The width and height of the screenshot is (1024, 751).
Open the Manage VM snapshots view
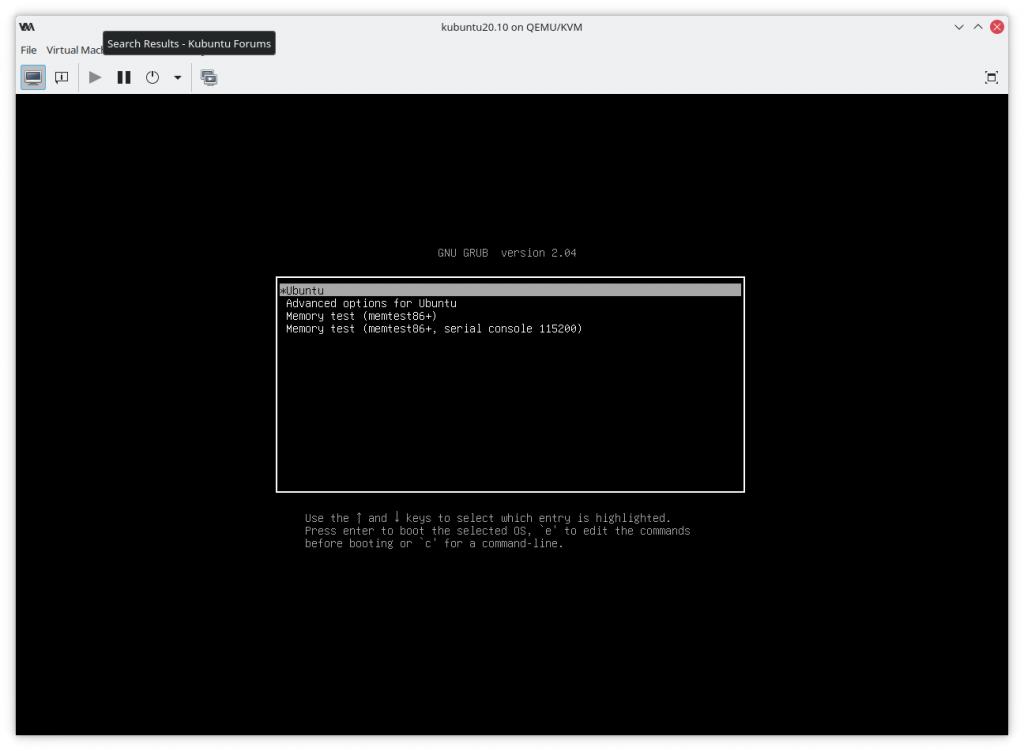pos(208,76)
